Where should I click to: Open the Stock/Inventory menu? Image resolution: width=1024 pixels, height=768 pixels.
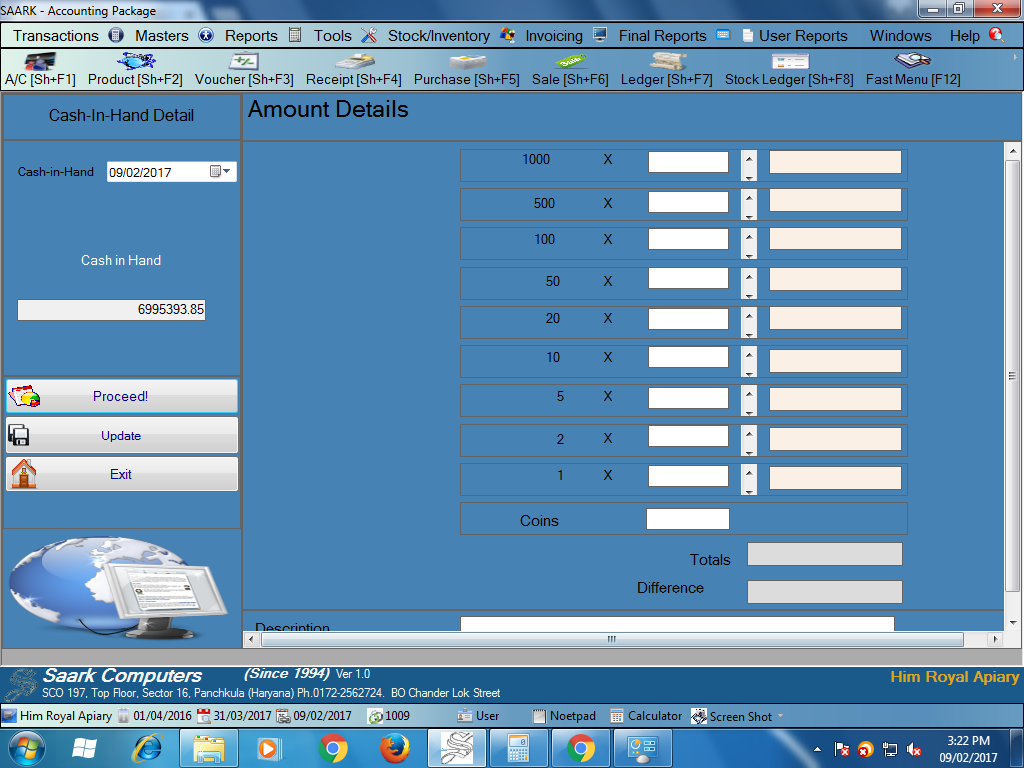click(438, 35)
